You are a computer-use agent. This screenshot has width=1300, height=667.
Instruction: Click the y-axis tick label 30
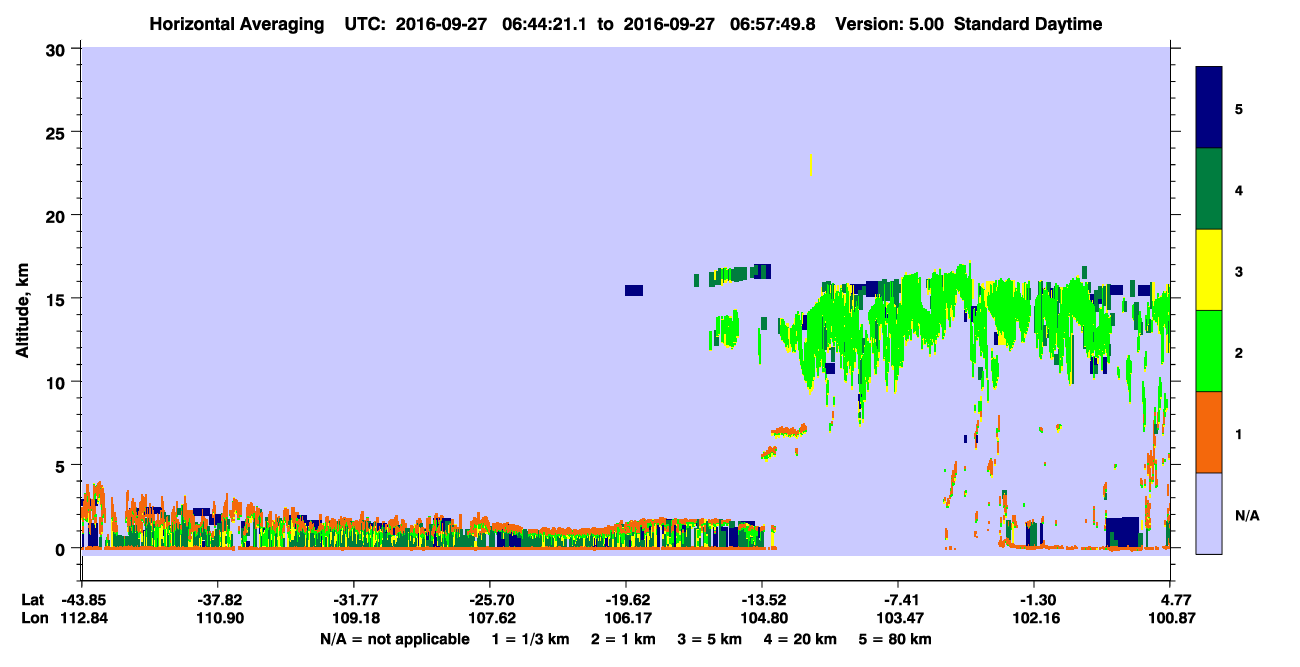point(58,49)
